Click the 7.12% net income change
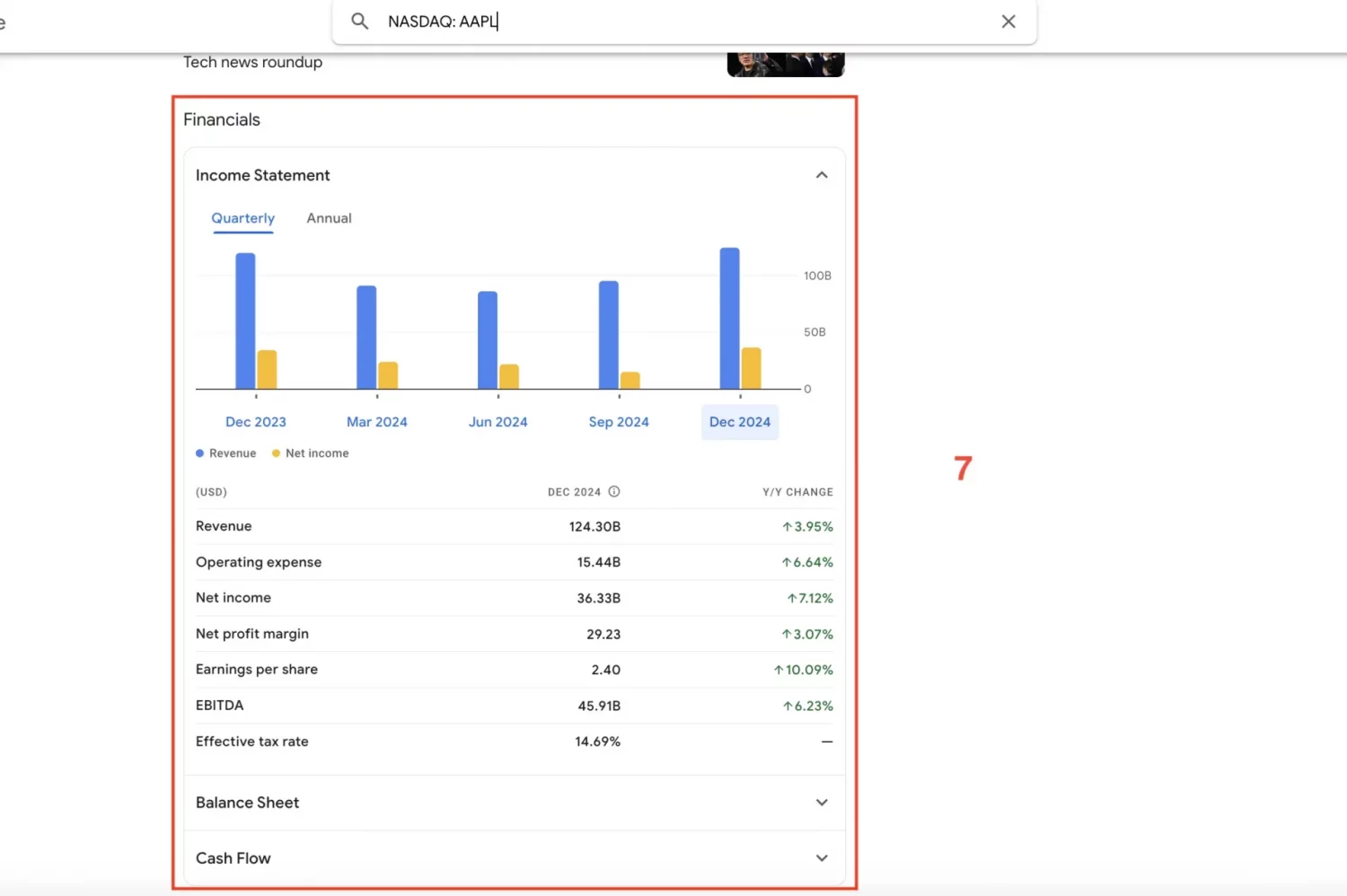 810,598
